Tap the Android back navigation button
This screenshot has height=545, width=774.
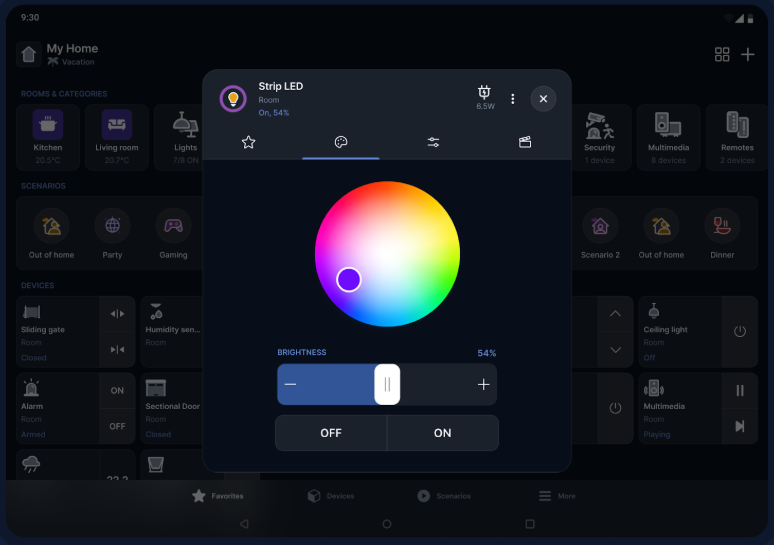point(244,524)
